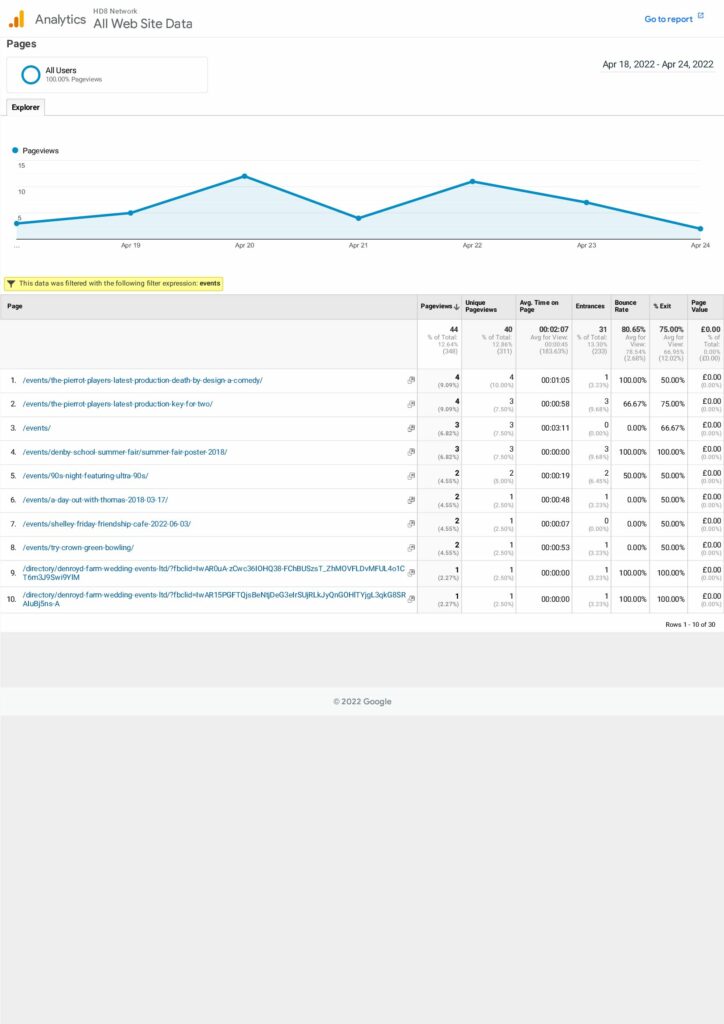Click the popout icon for the /events/ row

[411, 428]
